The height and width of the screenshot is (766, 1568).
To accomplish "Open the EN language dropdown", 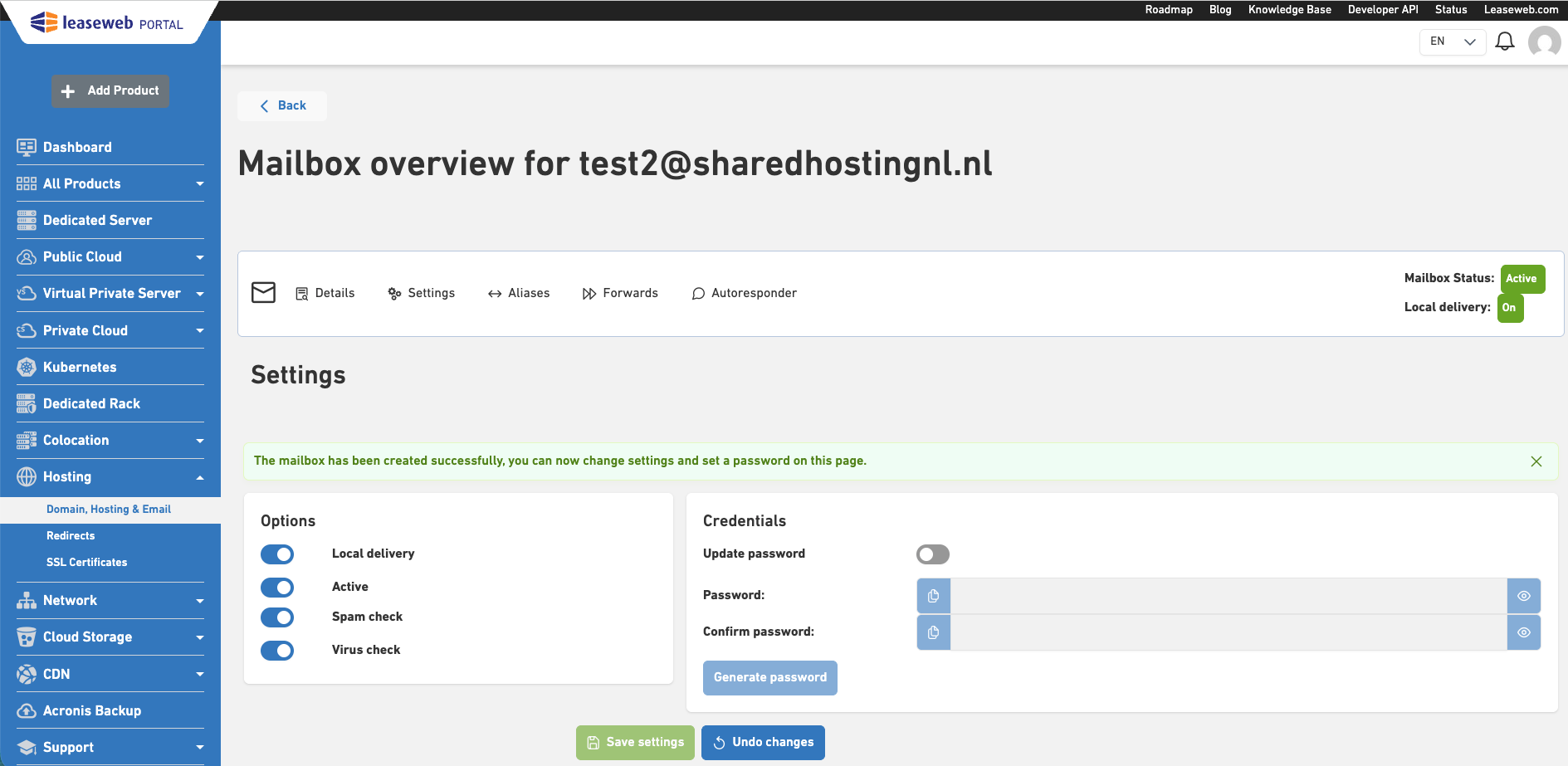I will [1452, 41].
